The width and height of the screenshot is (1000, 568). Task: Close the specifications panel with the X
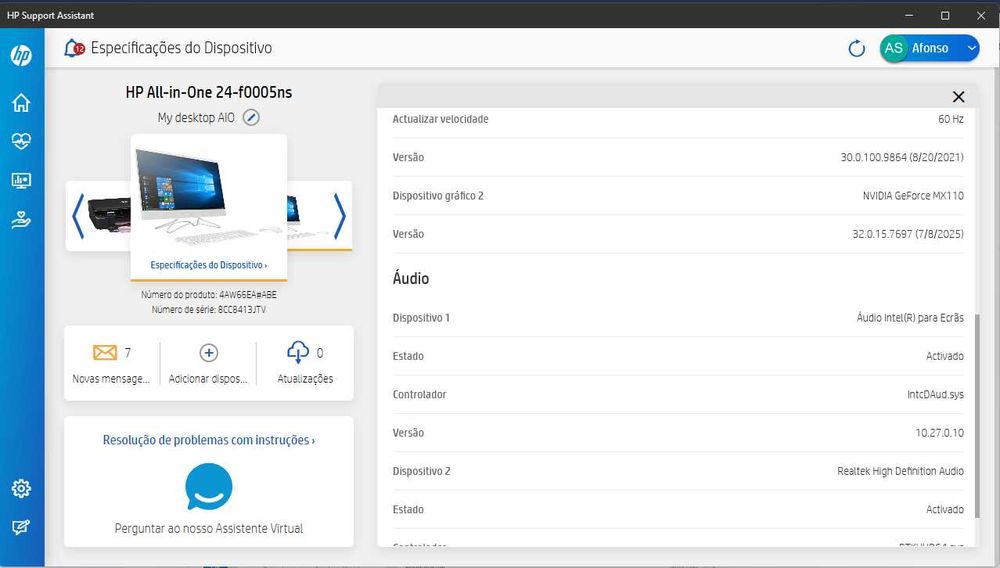958,97
